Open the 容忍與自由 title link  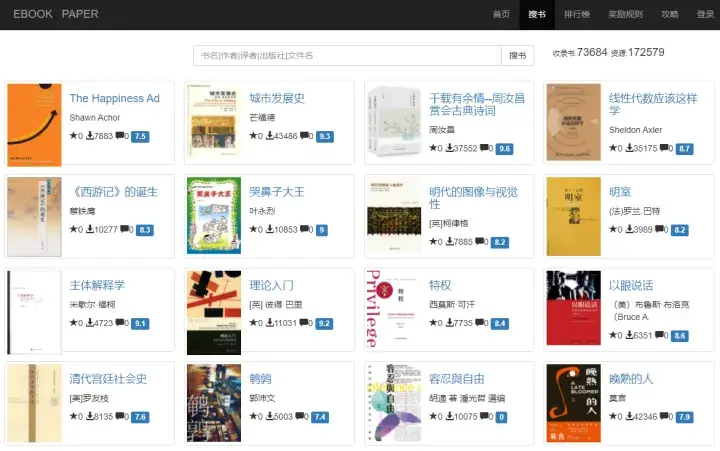pyautogui.click(x=457, y=379)
